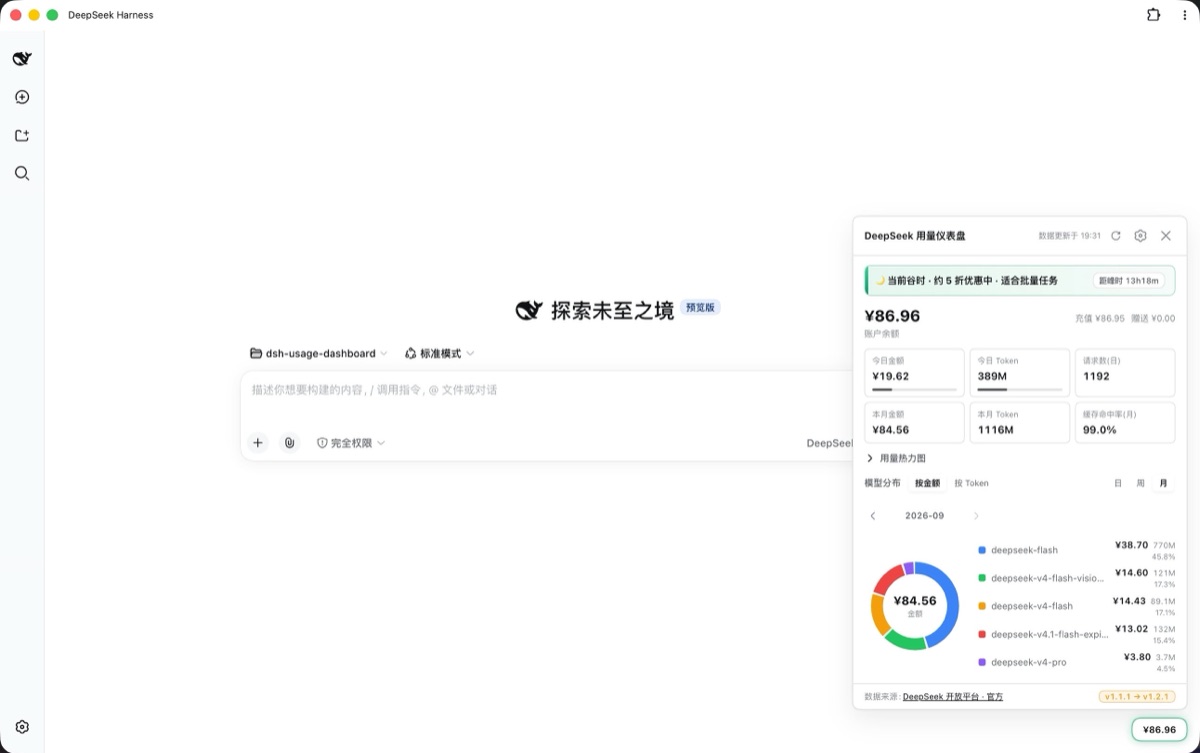Refresh the usage dashboard data
This screenshot has height=753, width=1200.
click(x=1116, y=236)
